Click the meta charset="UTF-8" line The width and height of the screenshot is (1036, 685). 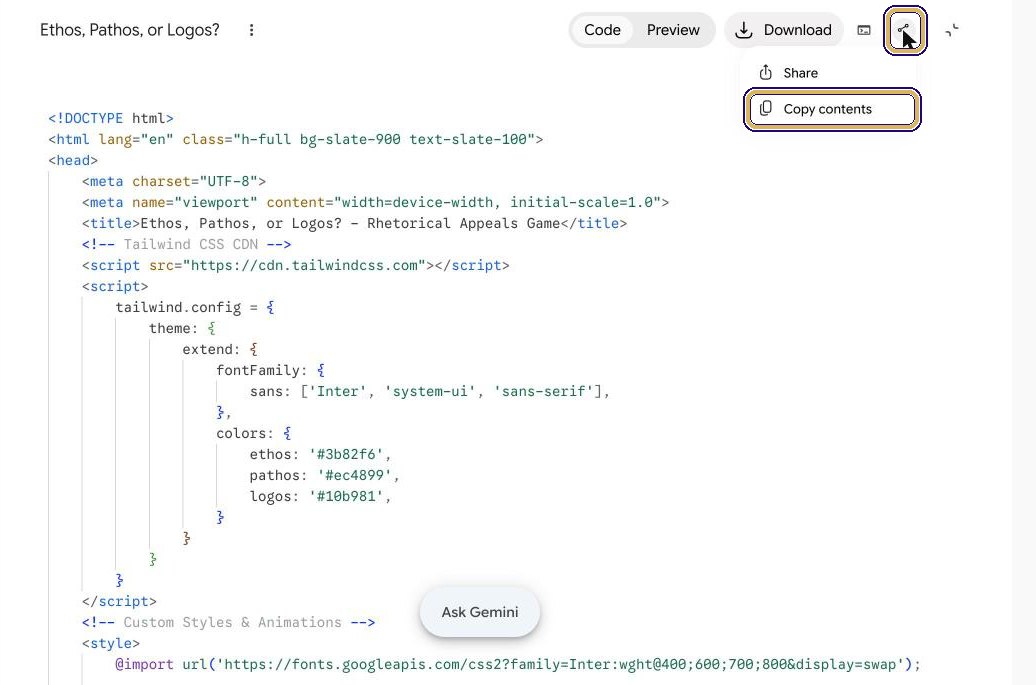coord(174,181)
